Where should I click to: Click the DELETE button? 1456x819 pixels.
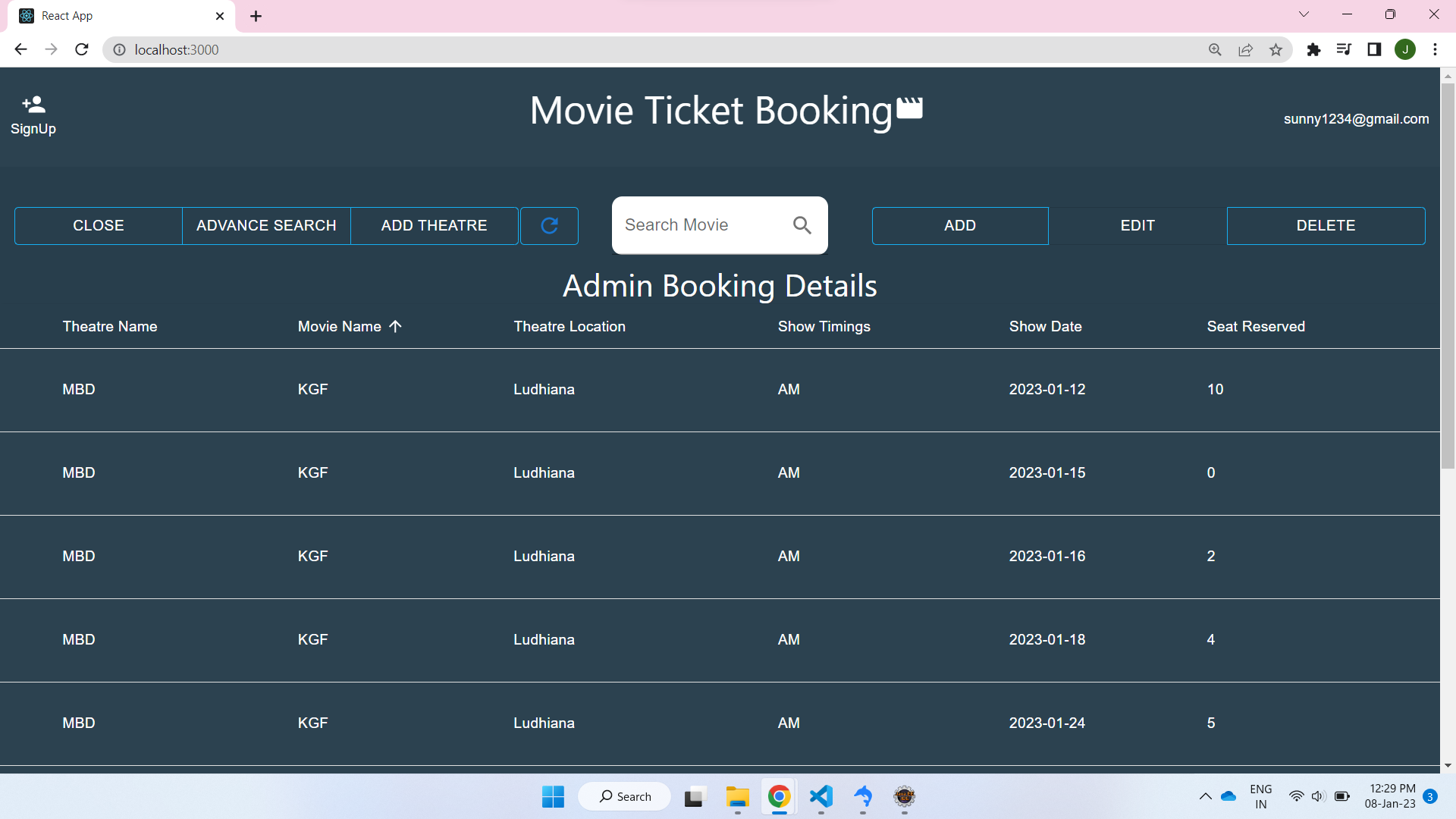1326,225
